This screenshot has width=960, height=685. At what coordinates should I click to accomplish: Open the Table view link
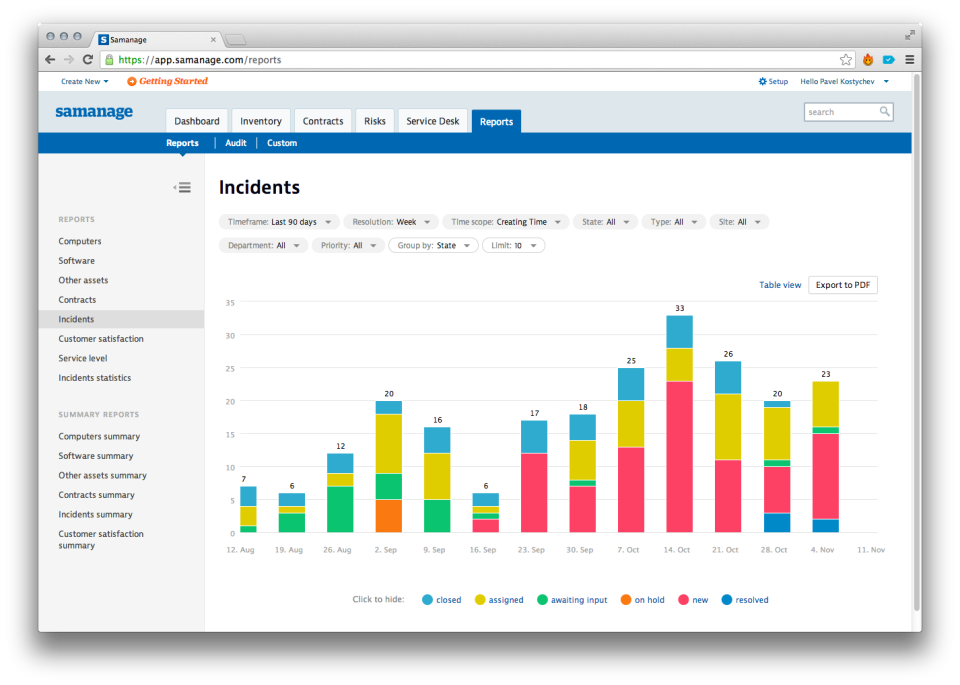point(780,285)
